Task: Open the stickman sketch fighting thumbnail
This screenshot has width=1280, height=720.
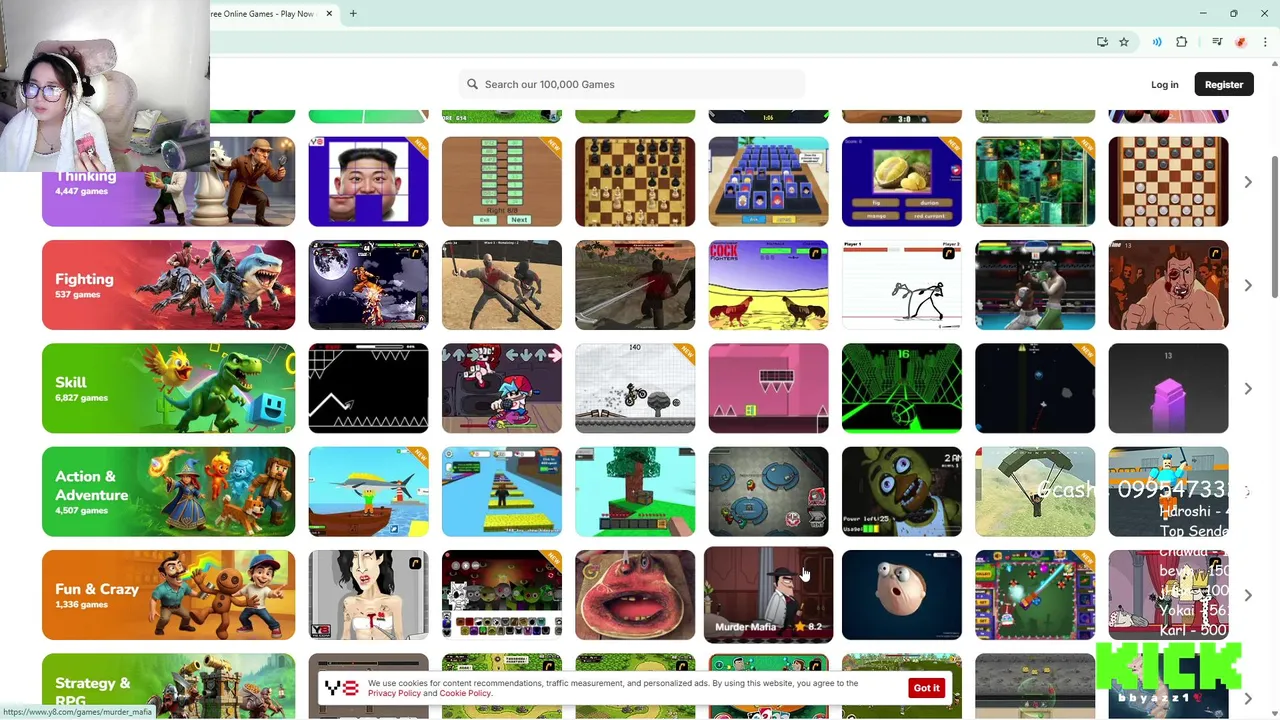Action: pyautogui.click(x=901, y=285)
